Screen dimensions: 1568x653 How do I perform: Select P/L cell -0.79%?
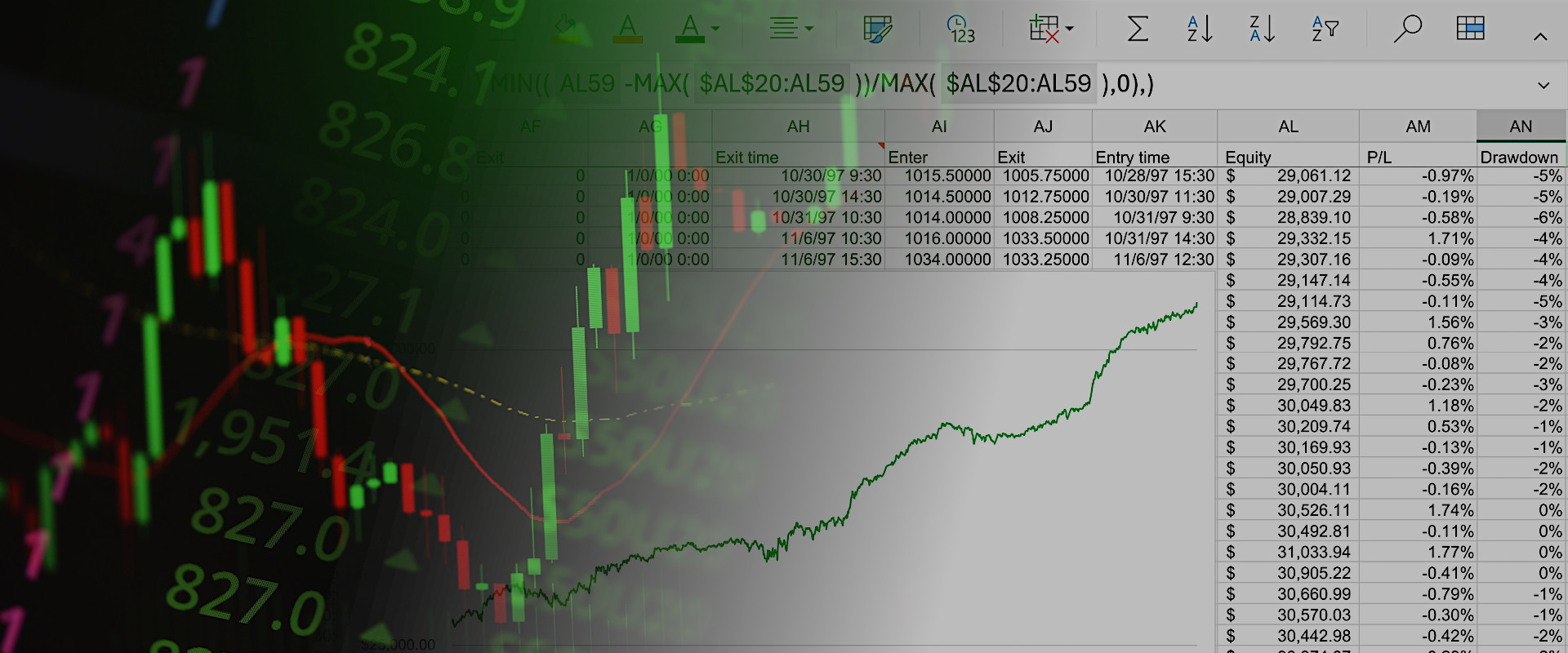(x=1418, y=594)
